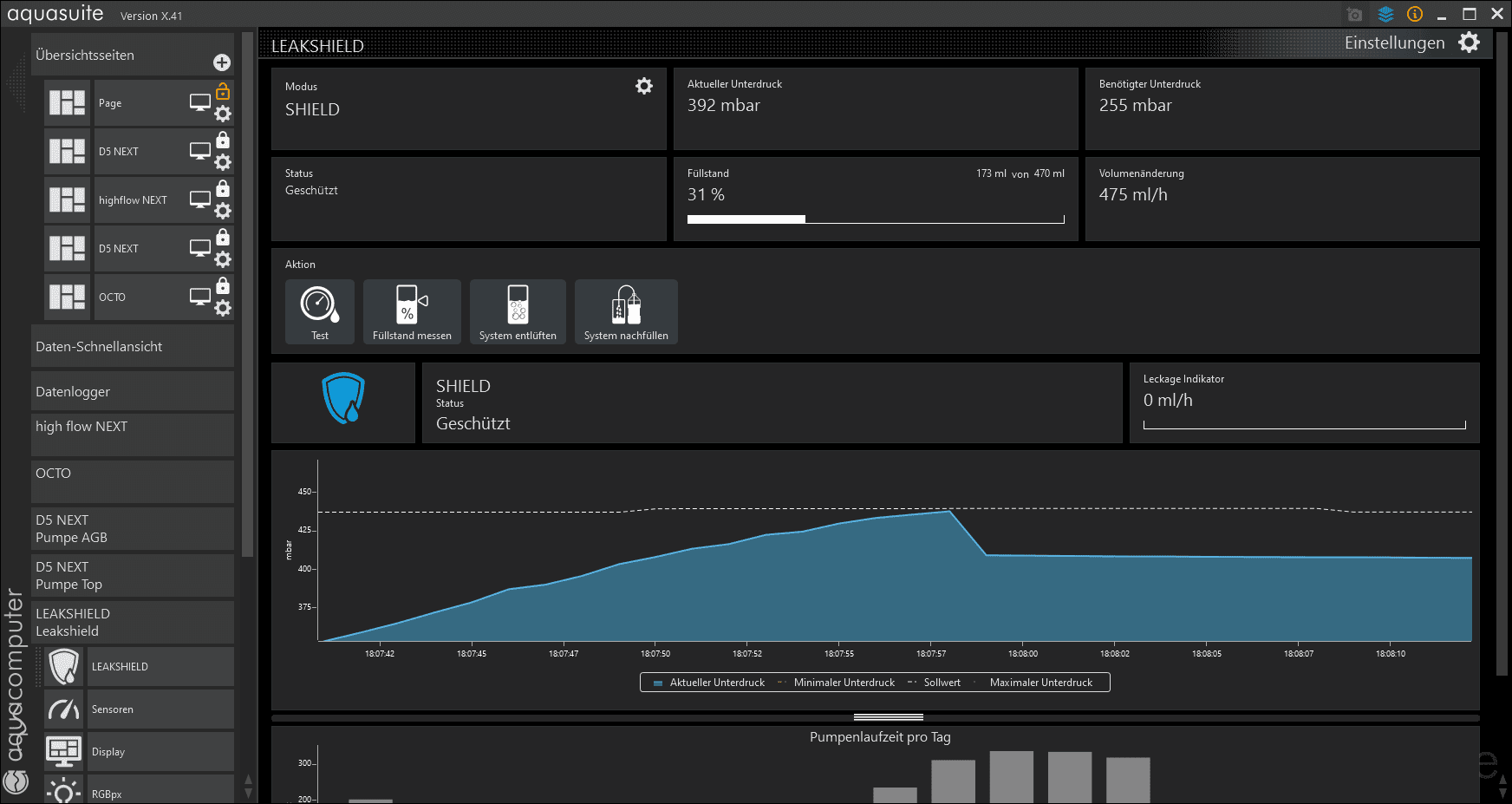Viewport: 1512px width, 804px height.
Task: Open Einstellungen label in header
Action: 1394,43
